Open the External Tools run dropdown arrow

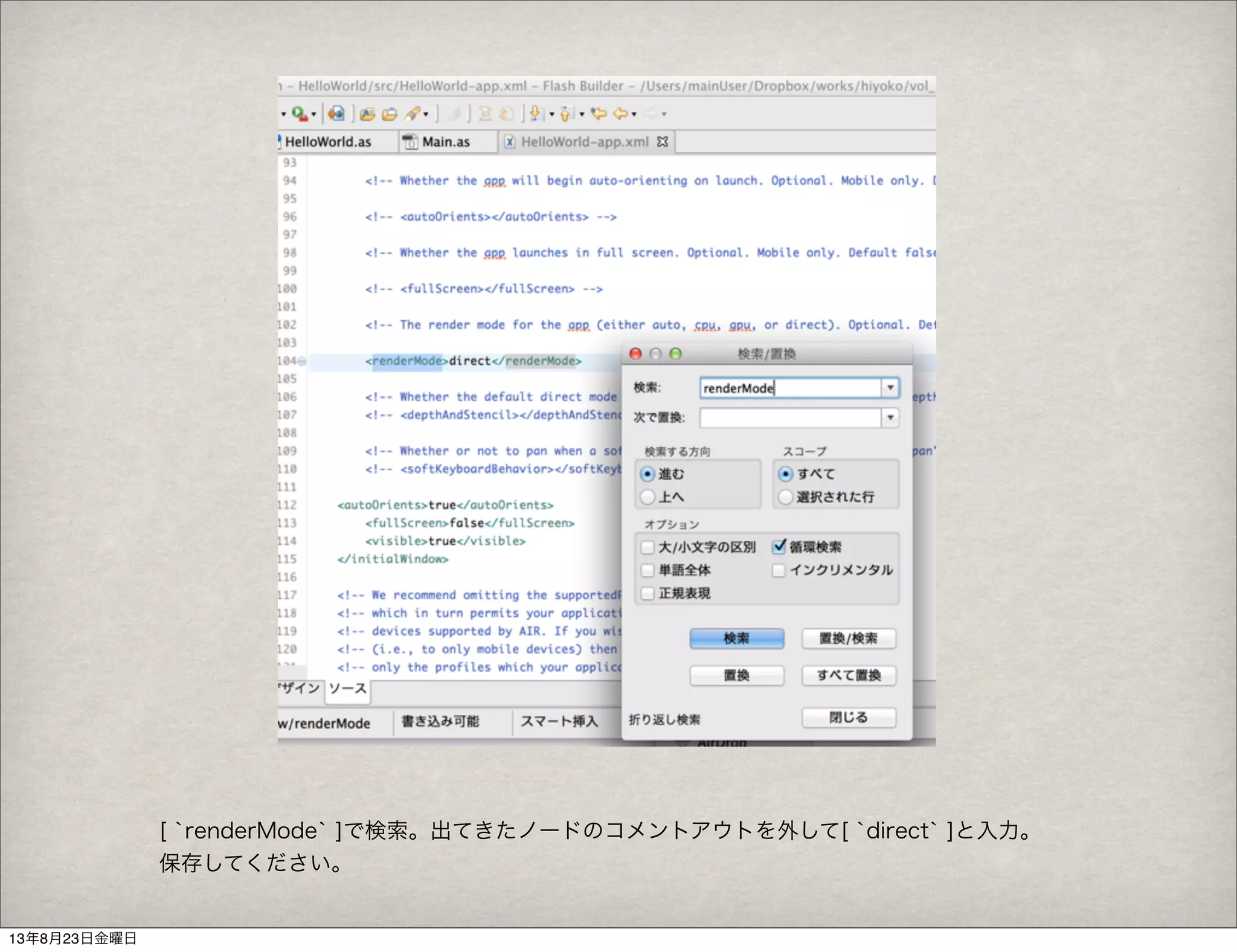point(313,114)
